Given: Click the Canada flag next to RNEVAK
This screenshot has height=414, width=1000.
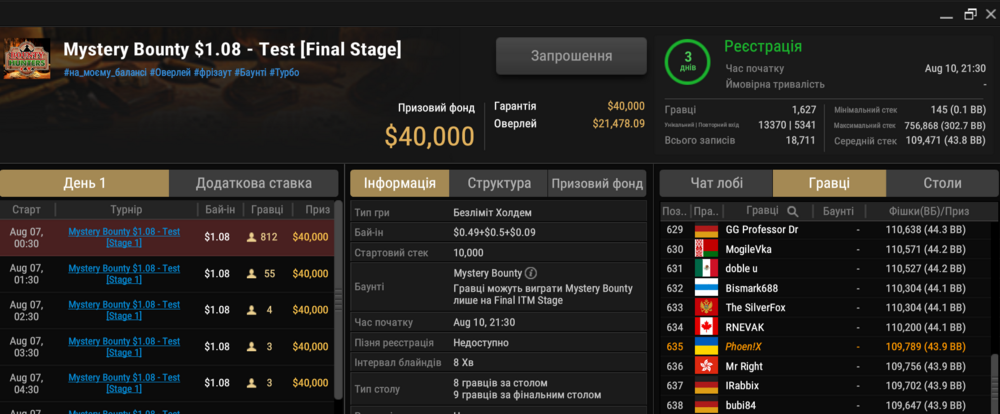Looking at the screenshot, I should (x=706, y=327).
